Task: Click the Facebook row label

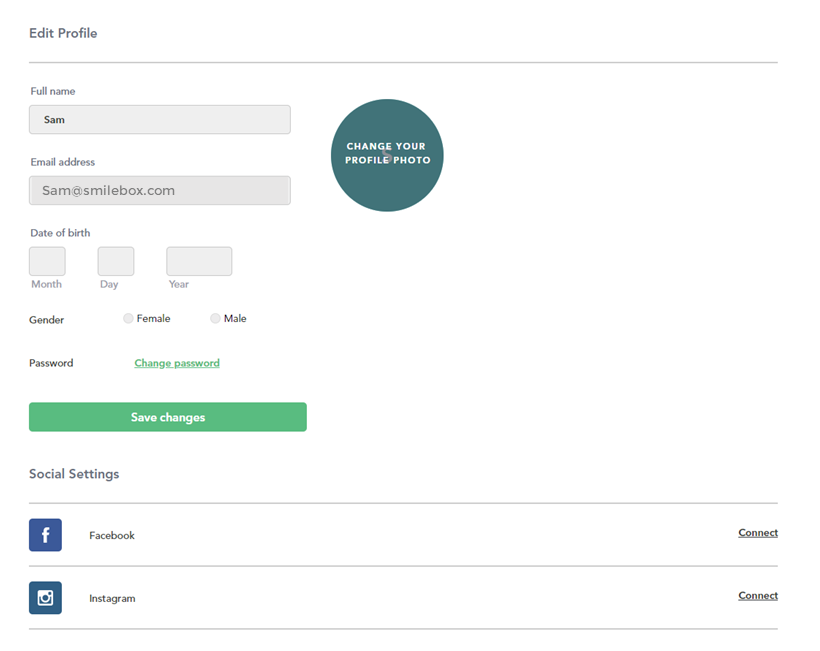Action: (112, 535)
